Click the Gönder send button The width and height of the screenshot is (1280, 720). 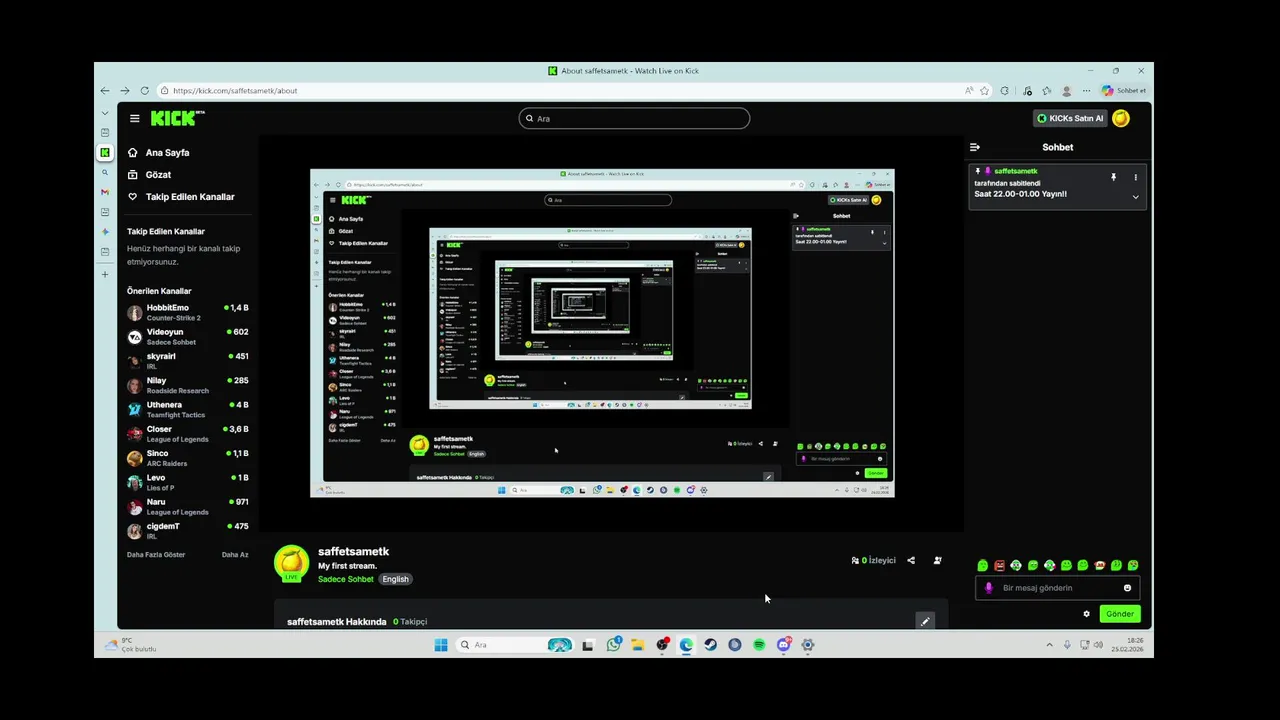pos(1120,614)
